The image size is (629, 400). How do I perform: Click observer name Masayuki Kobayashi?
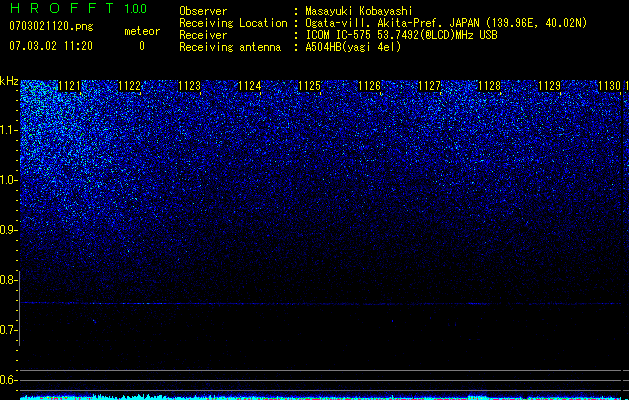(359, 11)
